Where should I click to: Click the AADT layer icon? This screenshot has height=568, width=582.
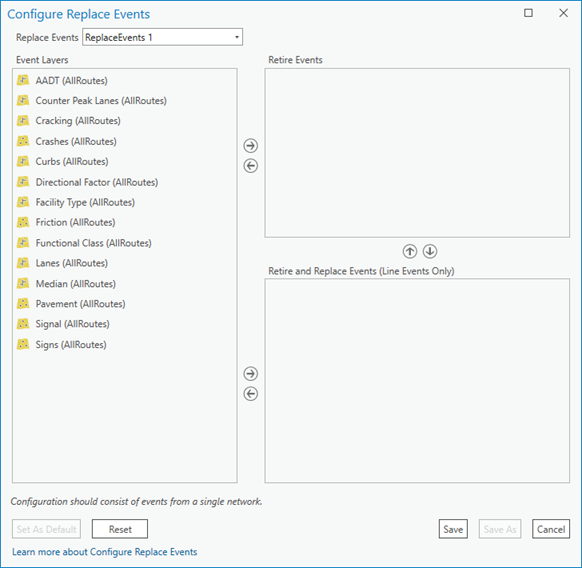23,80
